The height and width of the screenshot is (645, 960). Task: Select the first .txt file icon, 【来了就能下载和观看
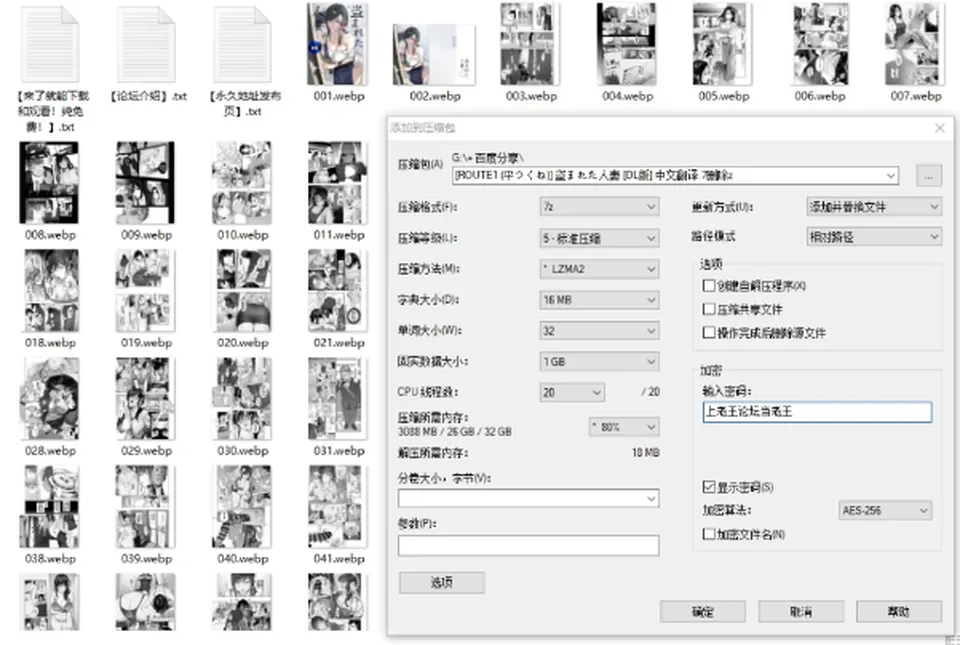[x=50, y=44]
